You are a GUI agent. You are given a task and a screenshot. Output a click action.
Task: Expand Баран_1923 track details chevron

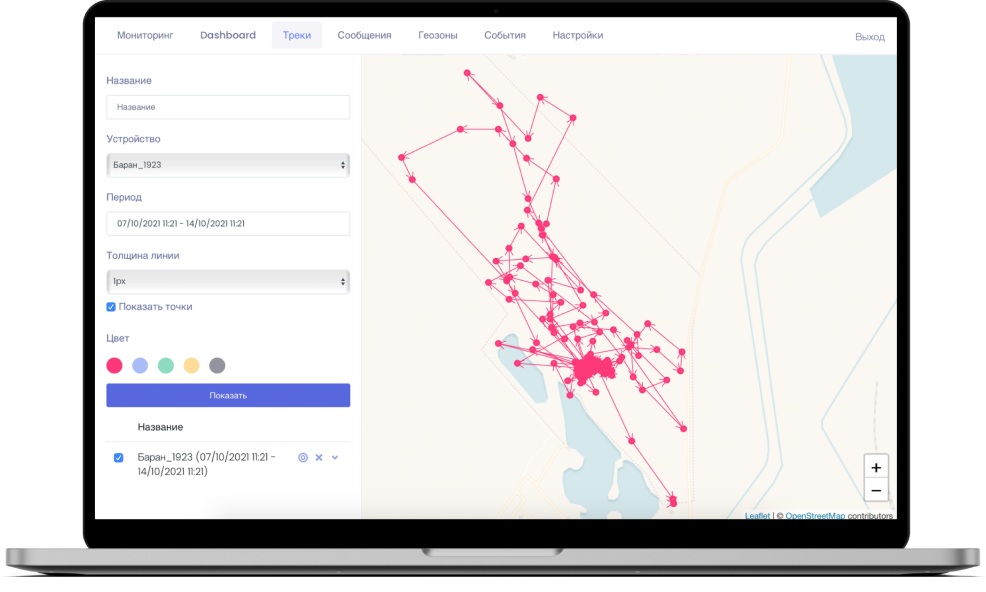click(x=335, y=457)
